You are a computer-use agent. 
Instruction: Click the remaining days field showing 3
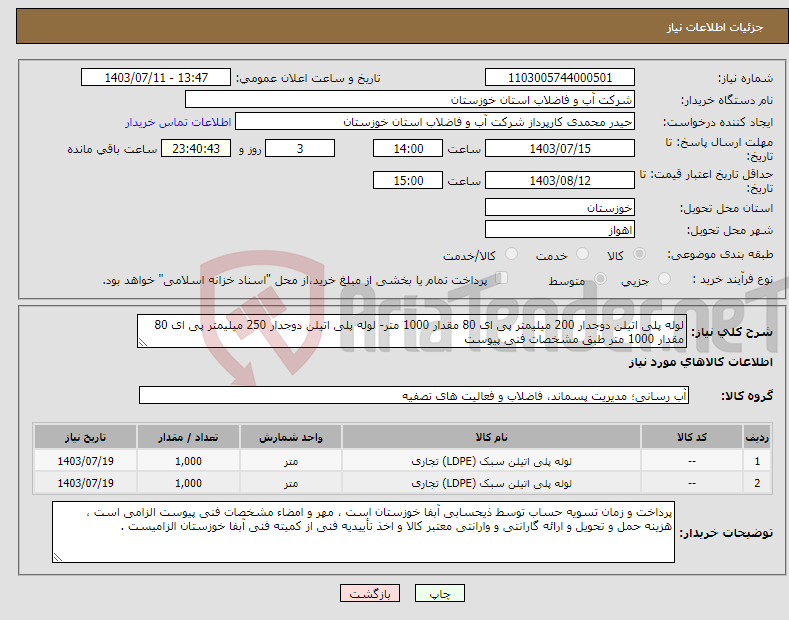[300, 148]
